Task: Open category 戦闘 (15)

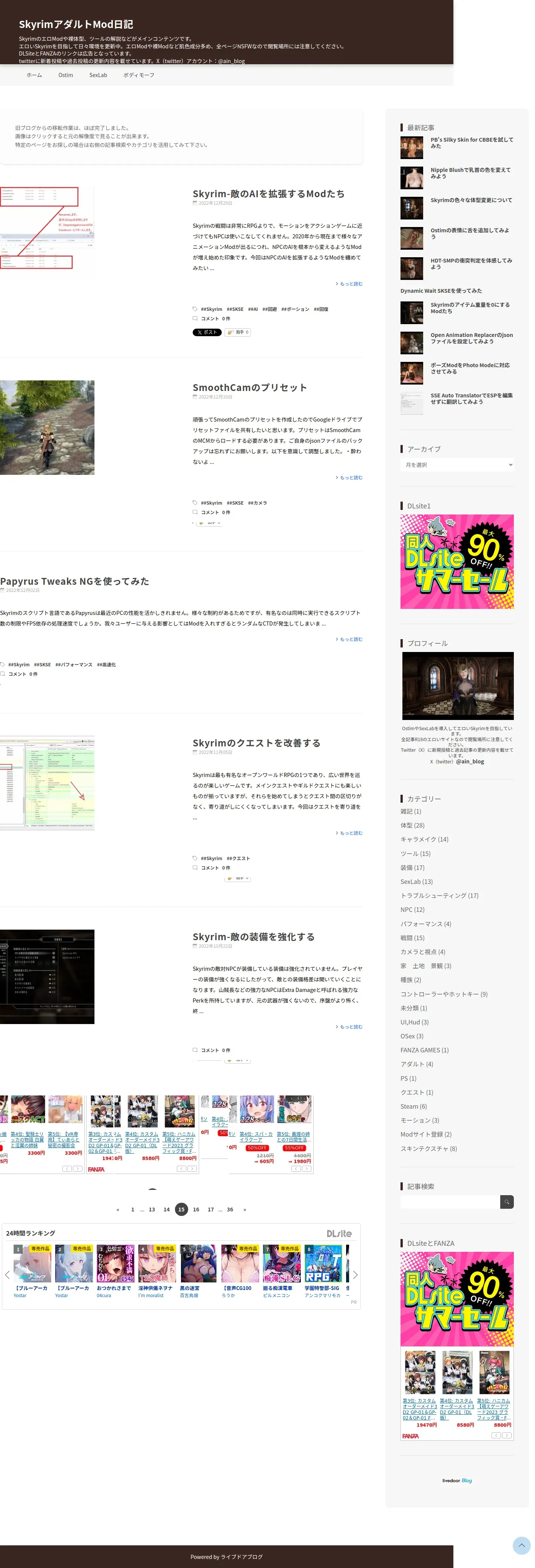Action: 413,938
